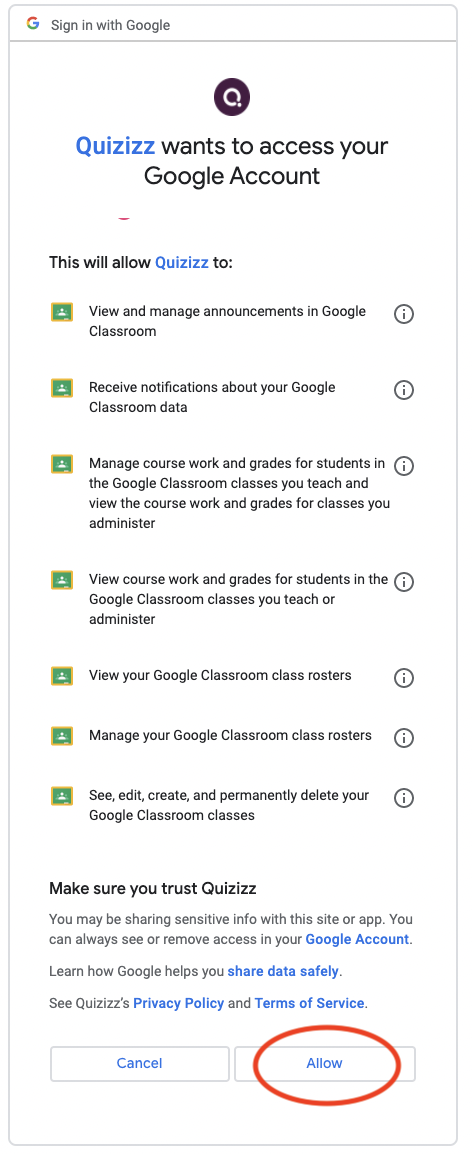
Task: Click Quizizz link in 'This will allow'
Action: point(182,263)
